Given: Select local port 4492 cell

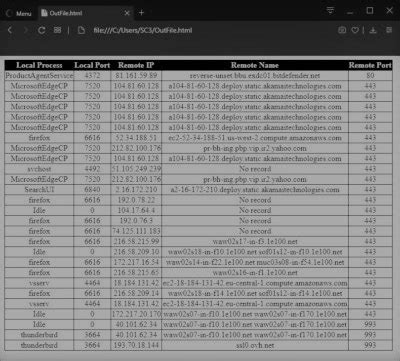Looking at the screenshot, I should 92,169.
